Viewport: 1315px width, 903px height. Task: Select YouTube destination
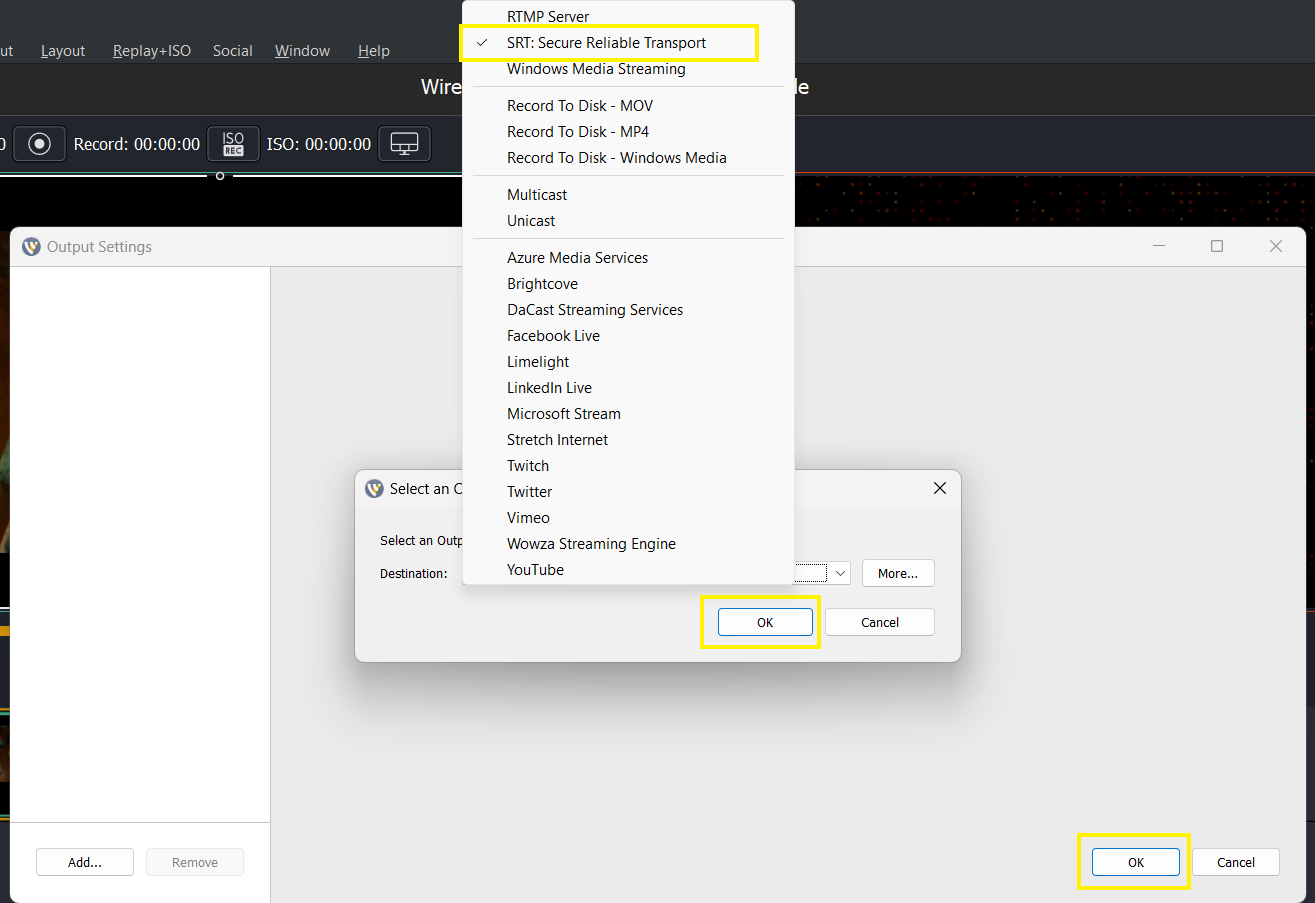tap(628, 570)
